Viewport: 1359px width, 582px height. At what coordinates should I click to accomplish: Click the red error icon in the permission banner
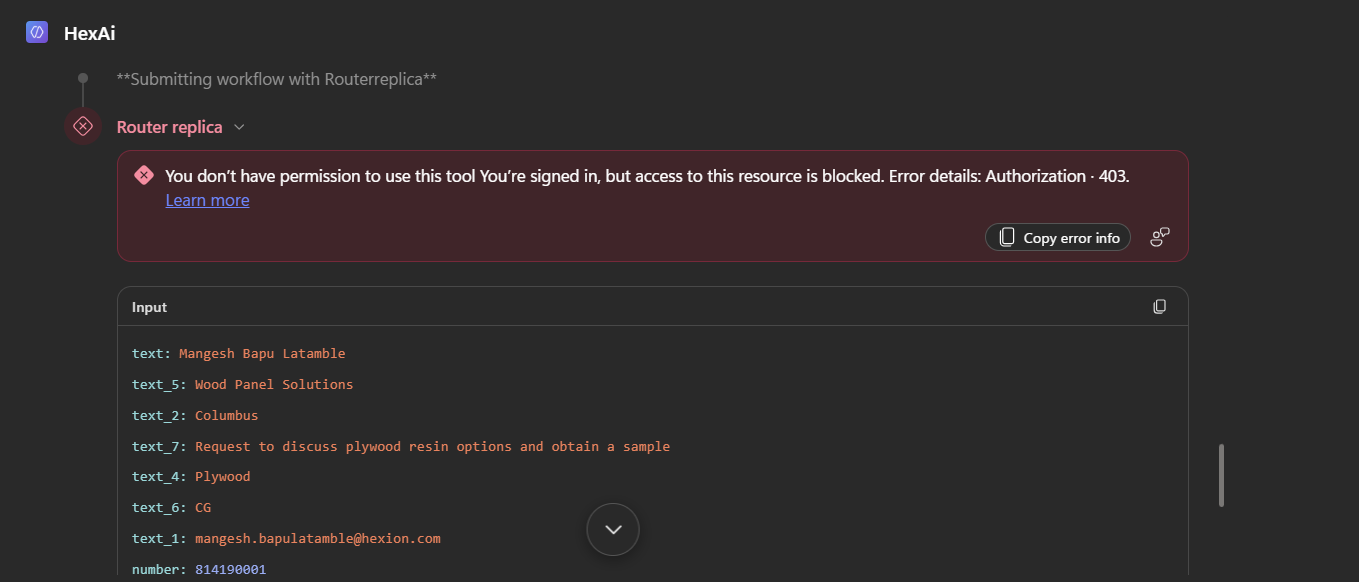tap(144, 176)
